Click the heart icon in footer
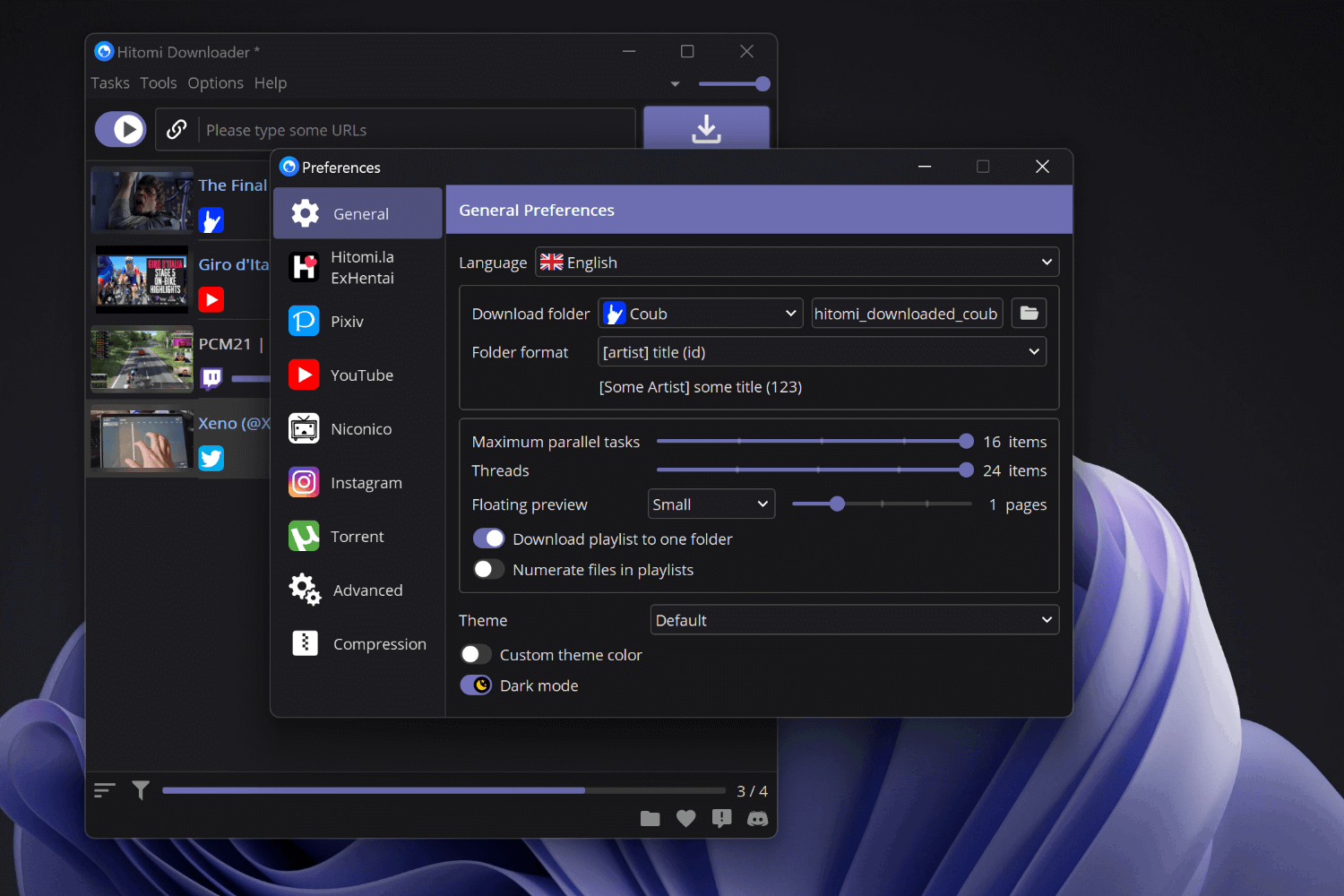 pos(686,818)
